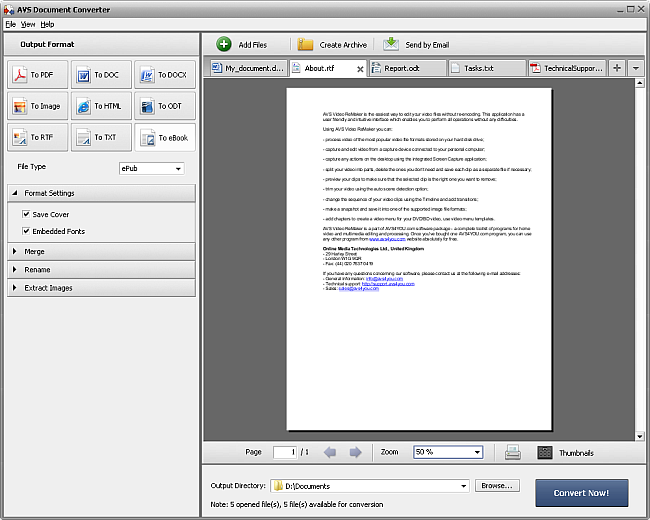
Task: Click the page number input field
Action: (285, 452)
